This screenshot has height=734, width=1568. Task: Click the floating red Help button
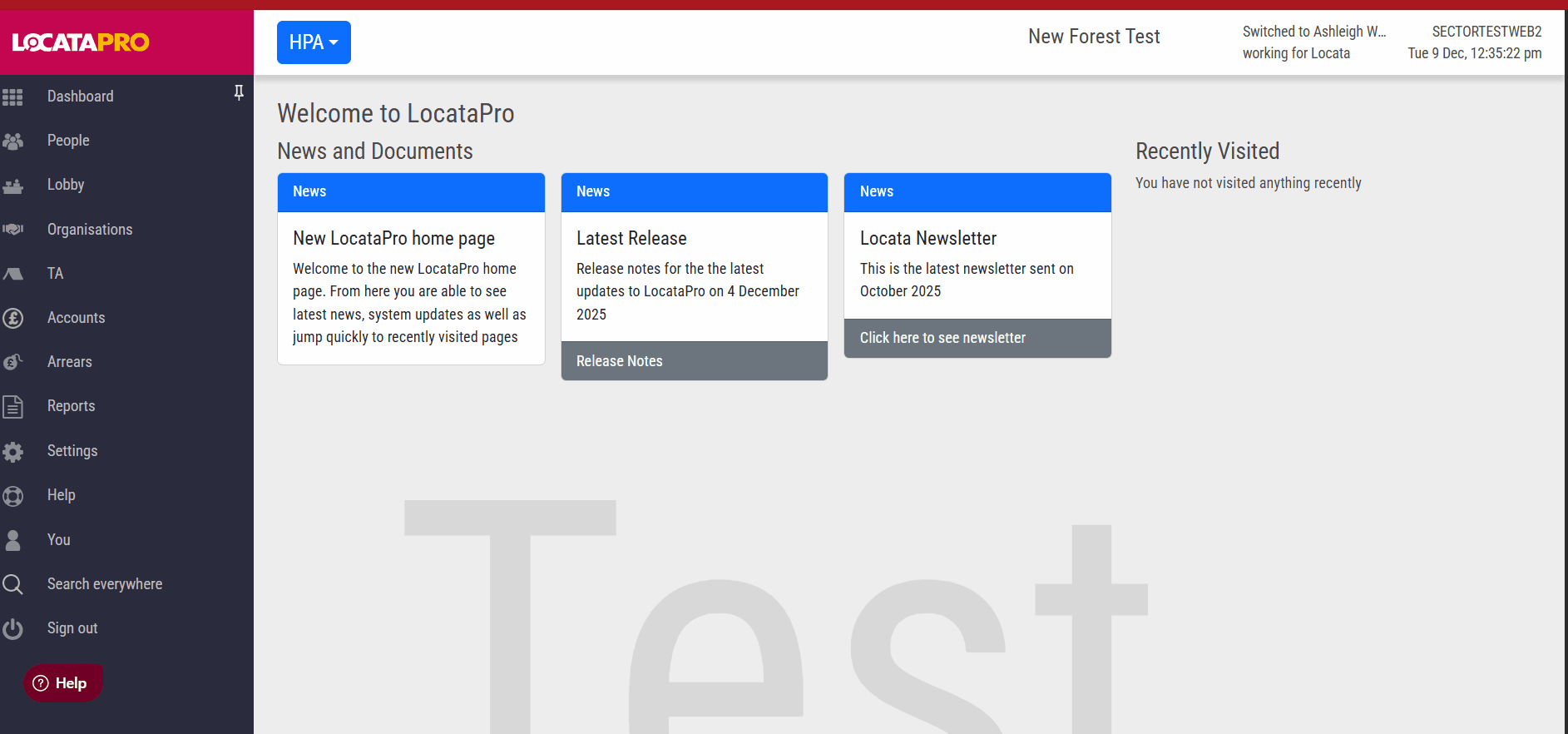(x=62, y=683)
